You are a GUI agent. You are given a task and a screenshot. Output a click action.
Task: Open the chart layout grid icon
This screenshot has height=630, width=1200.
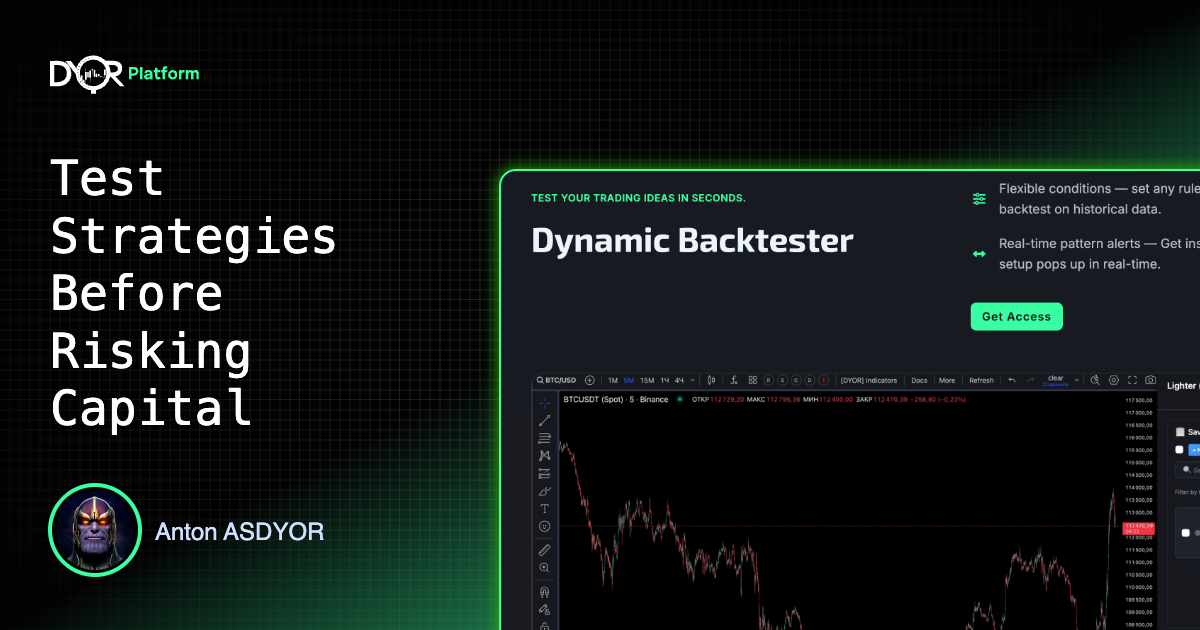coord(753,380)
